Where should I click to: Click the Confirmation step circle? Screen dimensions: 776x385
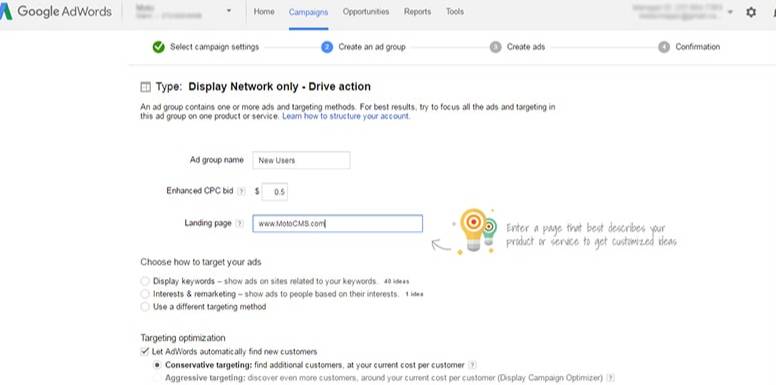tap(664, 47)
